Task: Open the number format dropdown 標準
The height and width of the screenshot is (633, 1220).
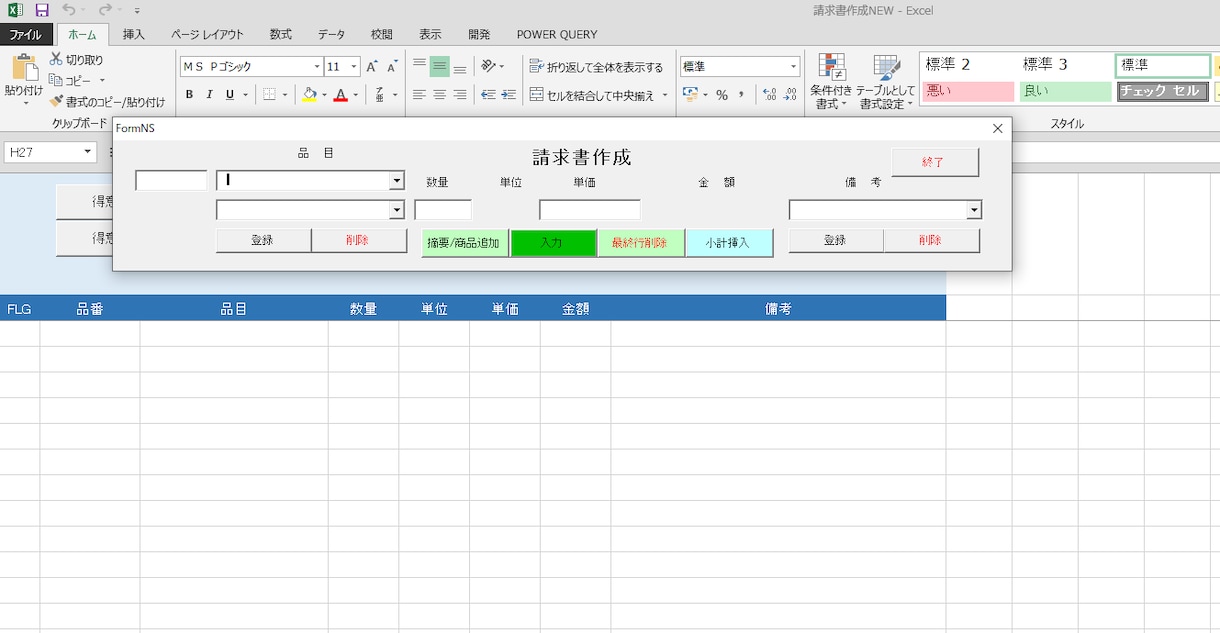Action: pos(794,67)
